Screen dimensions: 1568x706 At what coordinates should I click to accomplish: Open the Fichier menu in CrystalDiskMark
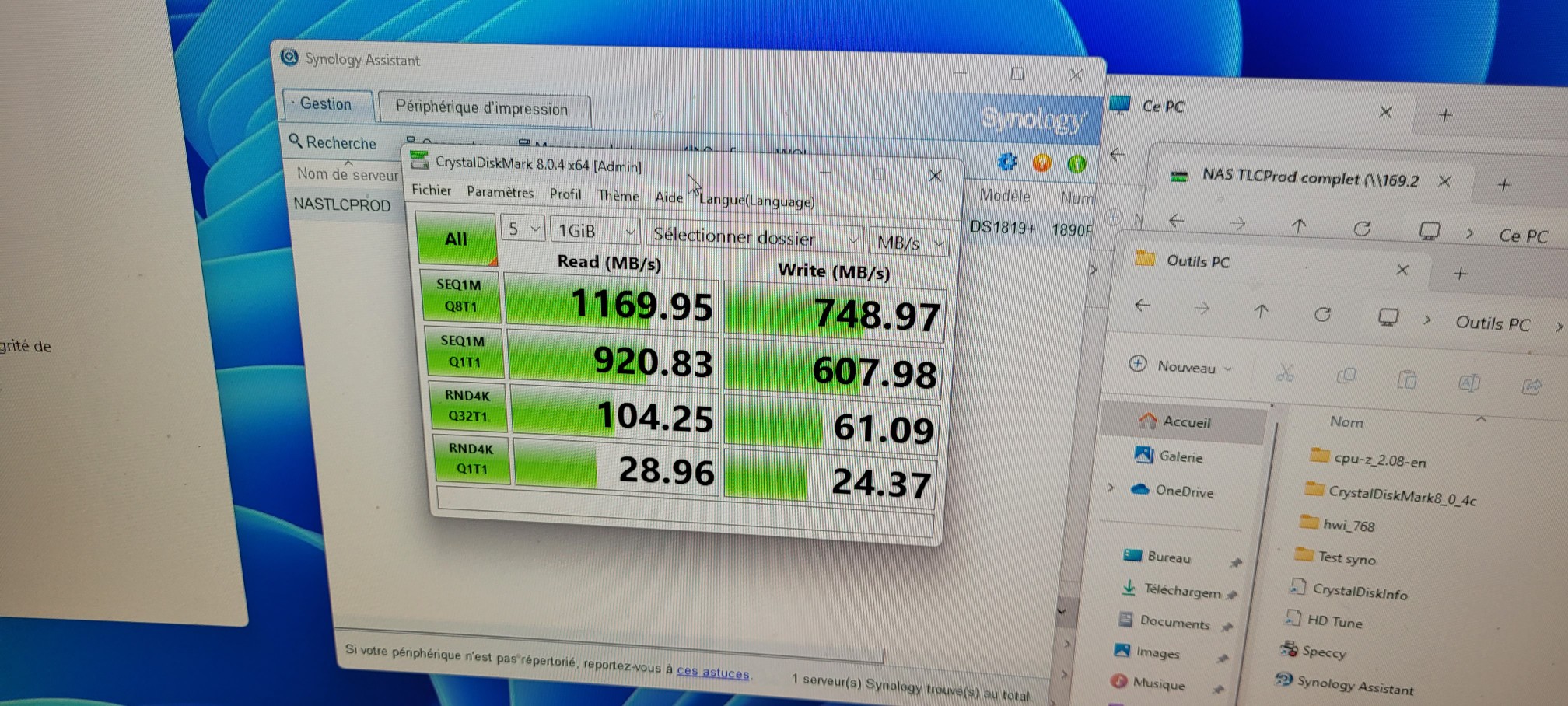(431, 190)
